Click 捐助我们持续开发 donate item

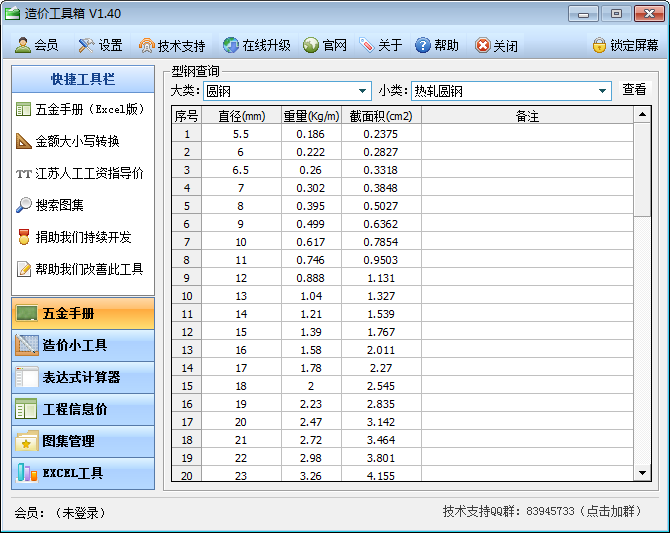[74, 237]
